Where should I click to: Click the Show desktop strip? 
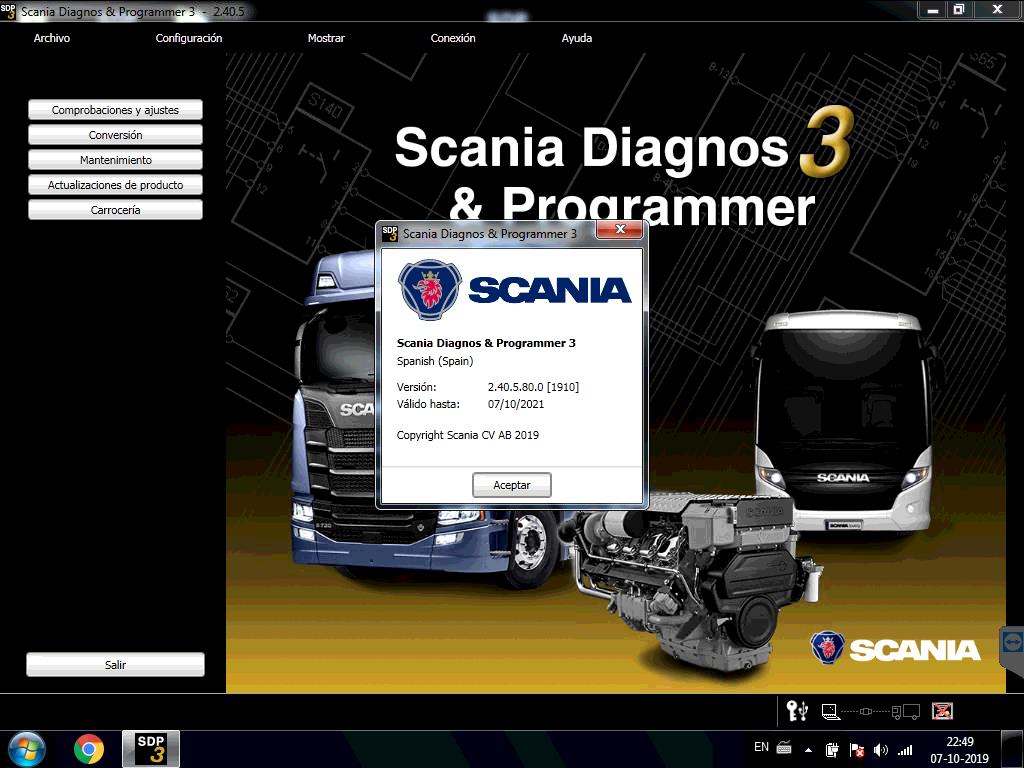tap(1013, 749)
